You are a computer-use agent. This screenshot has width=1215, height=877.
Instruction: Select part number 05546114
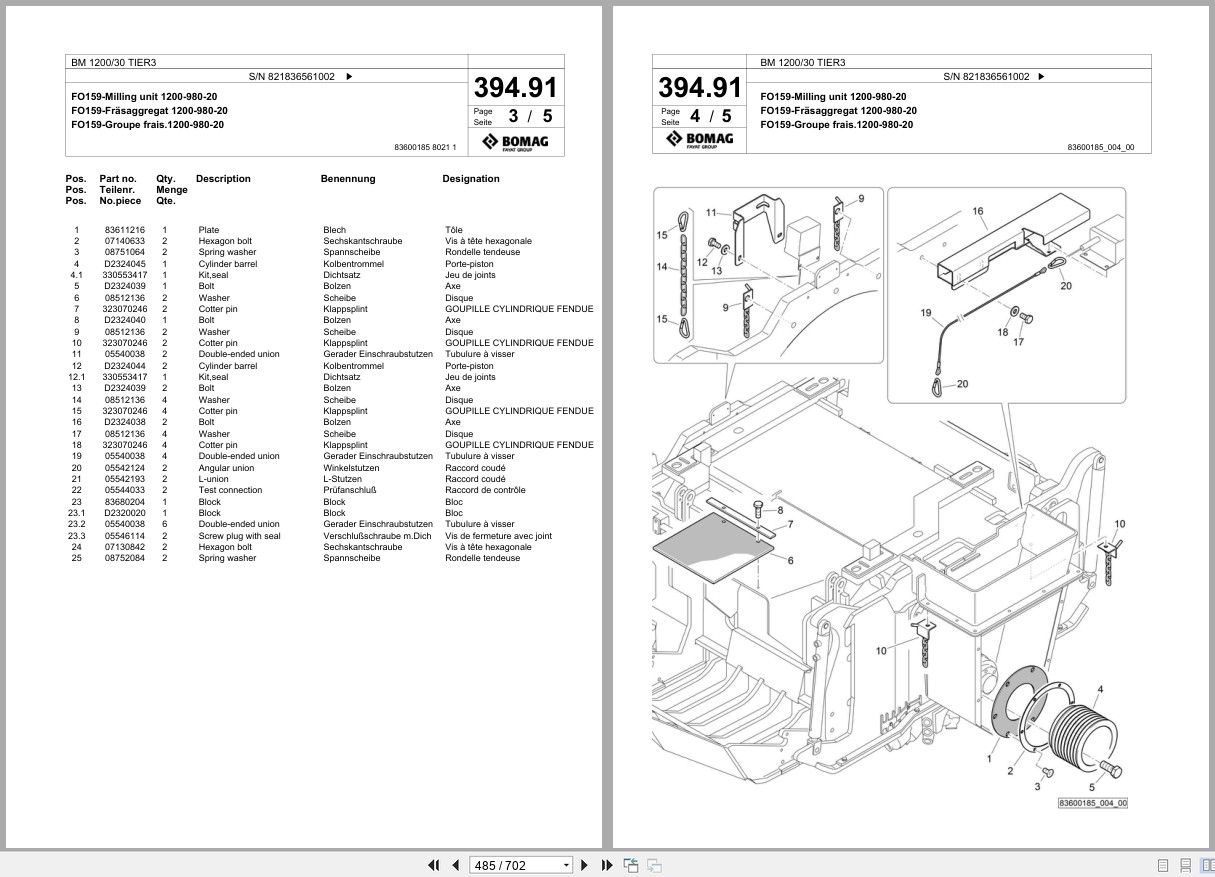click(124, 536)
